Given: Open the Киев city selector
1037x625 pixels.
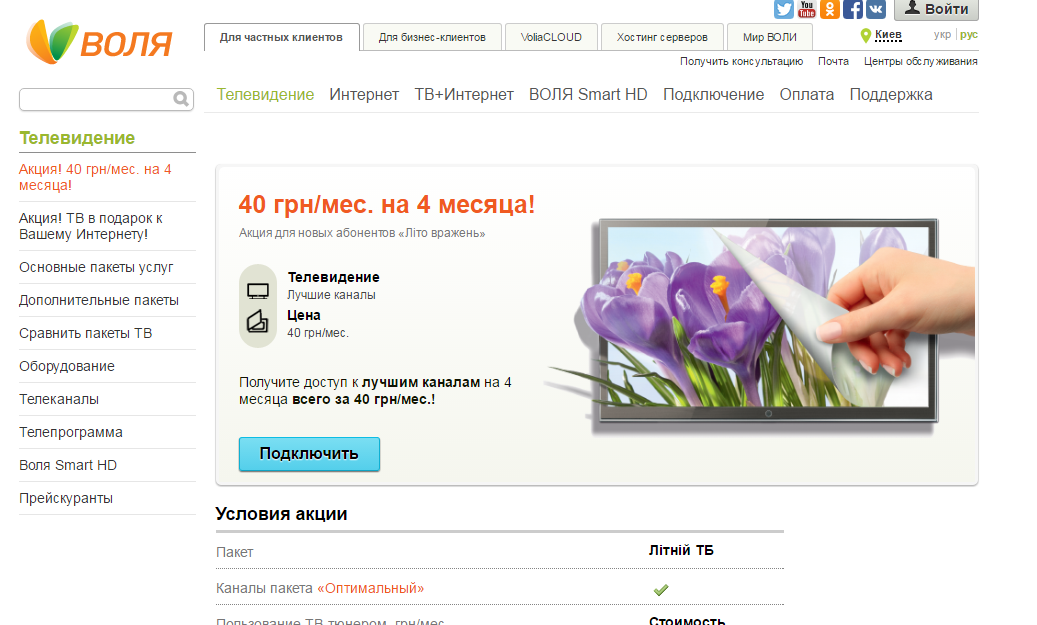Looking at the screenshot, I should (x=888, y=35).
